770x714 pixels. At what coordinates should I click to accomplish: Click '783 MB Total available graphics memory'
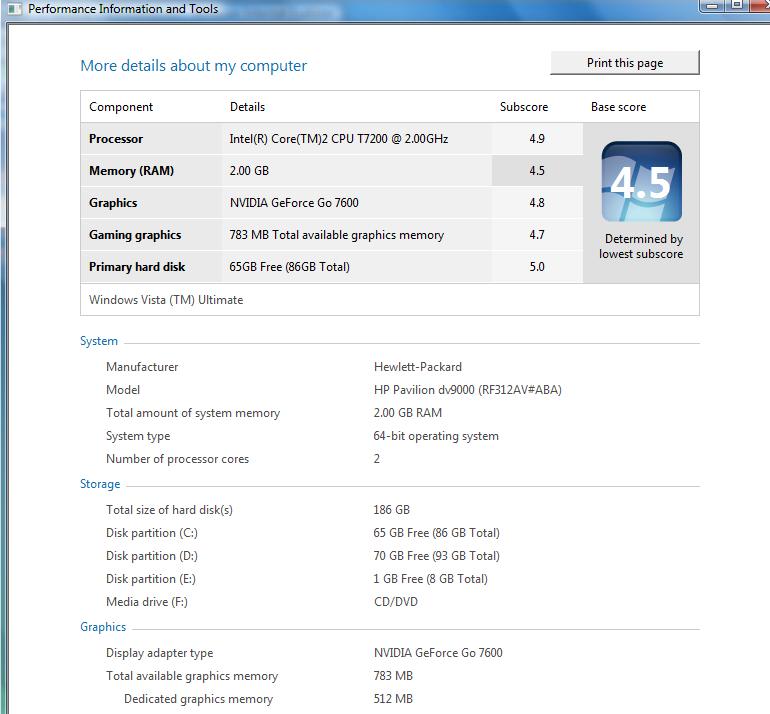point(336,235)
